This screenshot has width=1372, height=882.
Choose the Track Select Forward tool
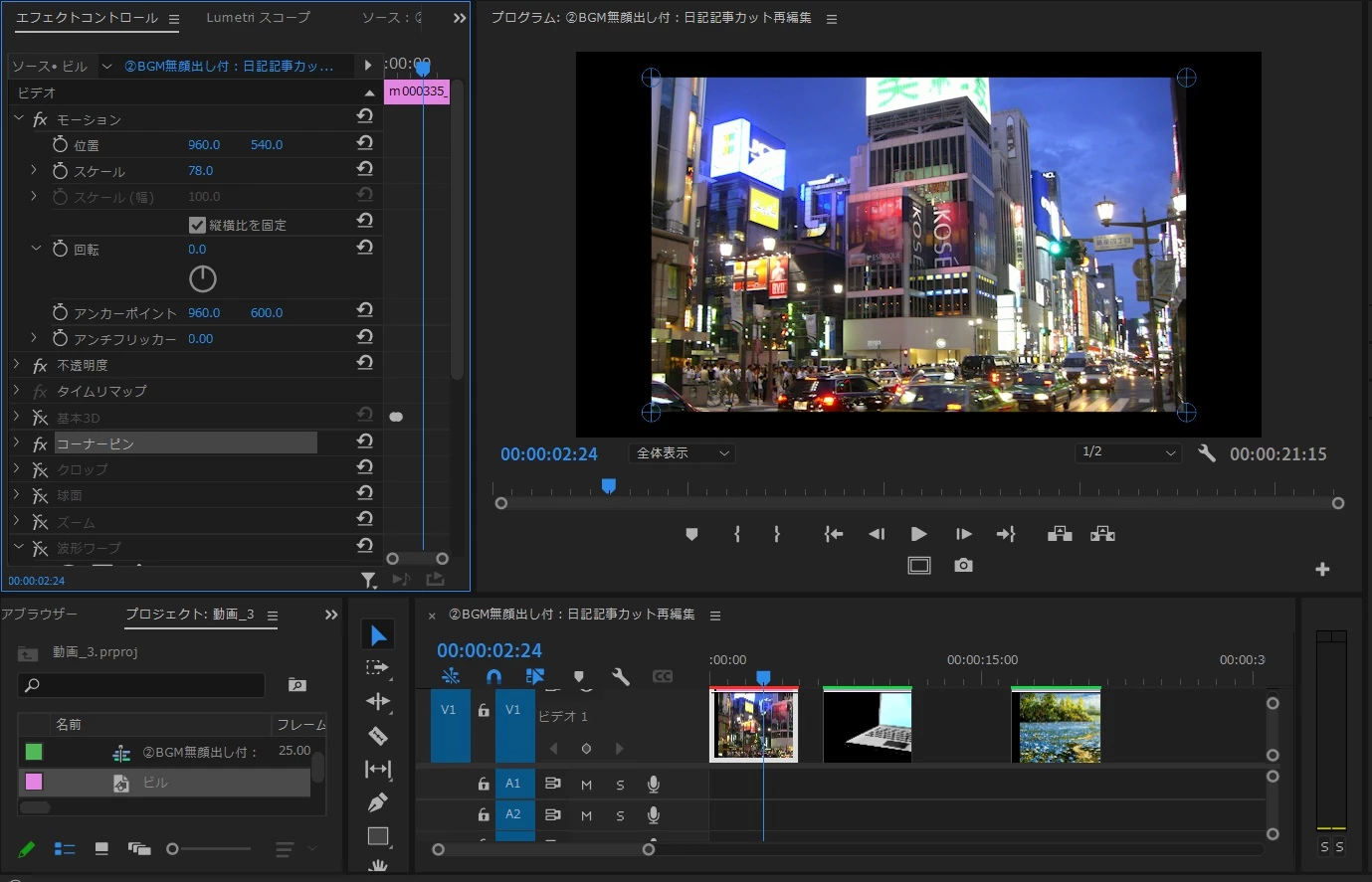tap(378, 667)
